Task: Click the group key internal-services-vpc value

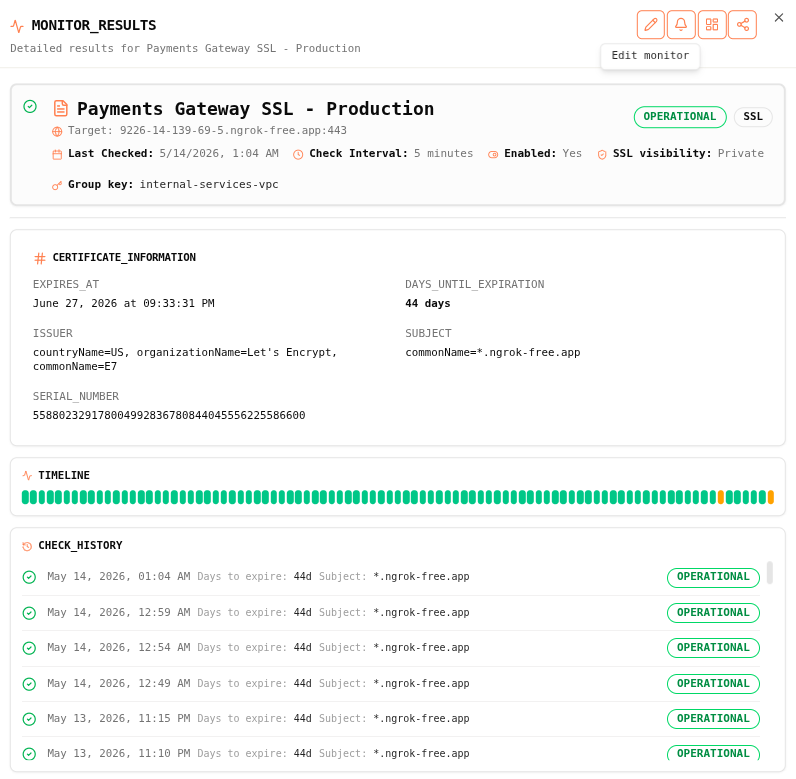Action: [x=209, y=184]
